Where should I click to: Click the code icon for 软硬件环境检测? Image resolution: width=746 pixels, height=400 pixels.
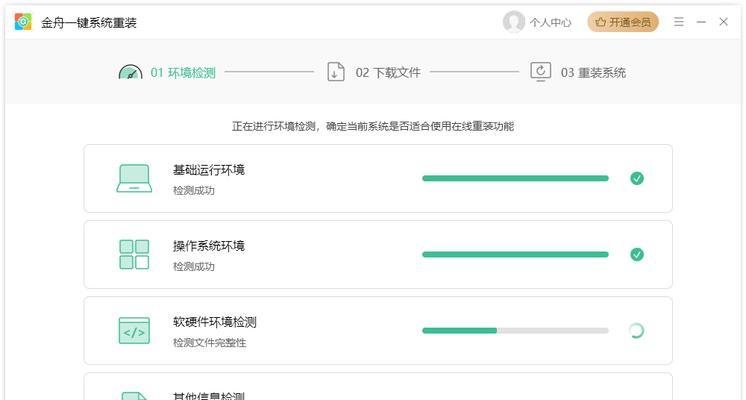(x=134, y=331)
